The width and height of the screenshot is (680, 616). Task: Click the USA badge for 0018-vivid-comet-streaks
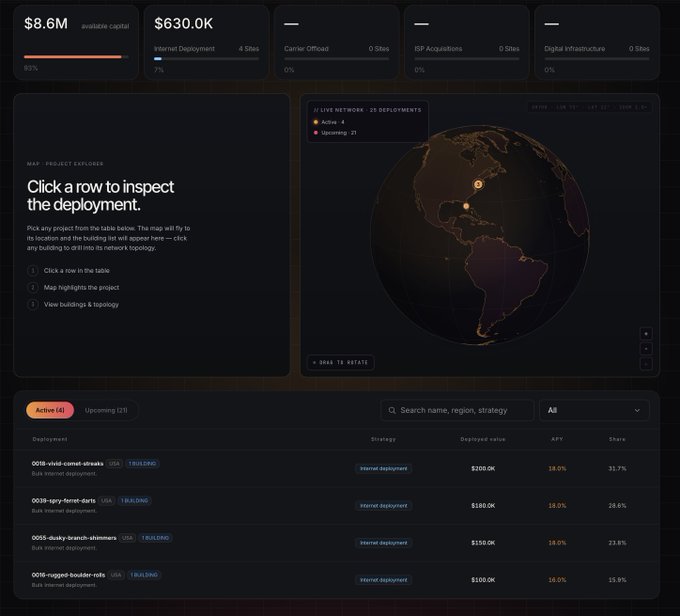(x=114, y=464)
